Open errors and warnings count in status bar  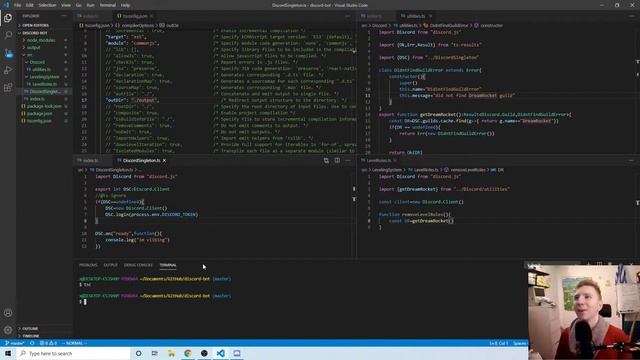(x=49, y=343)
